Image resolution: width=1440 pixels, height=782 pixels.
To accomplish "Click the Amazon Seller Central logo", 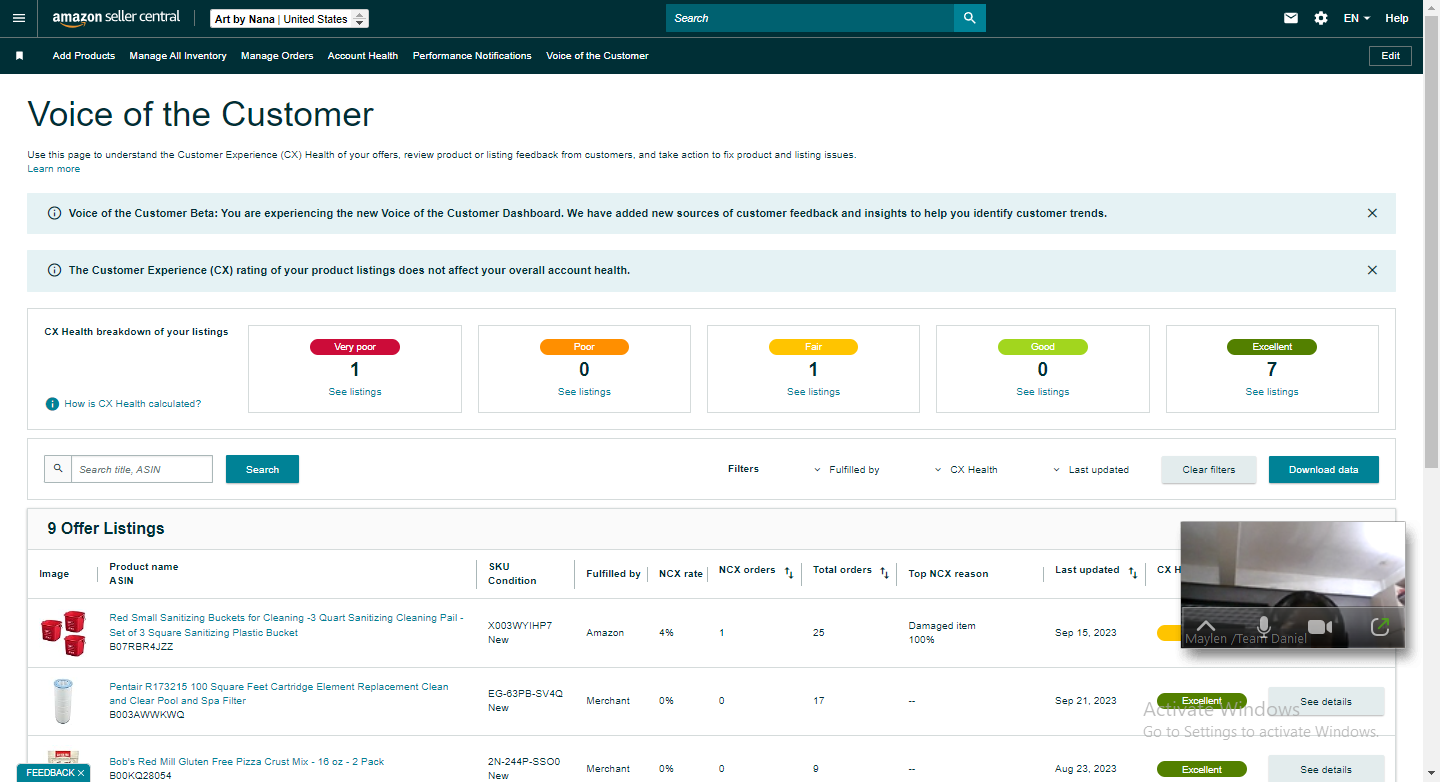I will coord(116,18).
